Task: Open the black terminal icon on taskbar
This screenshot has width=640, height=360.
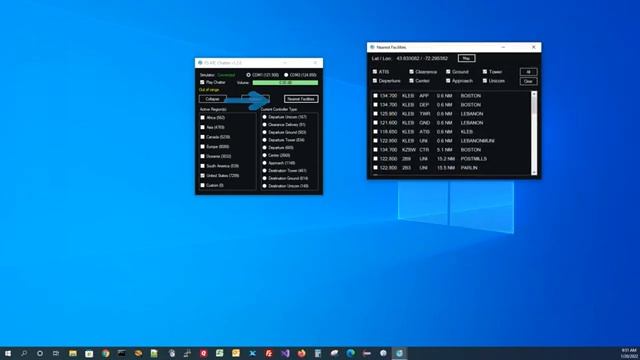Action: [x=122, y=353]
